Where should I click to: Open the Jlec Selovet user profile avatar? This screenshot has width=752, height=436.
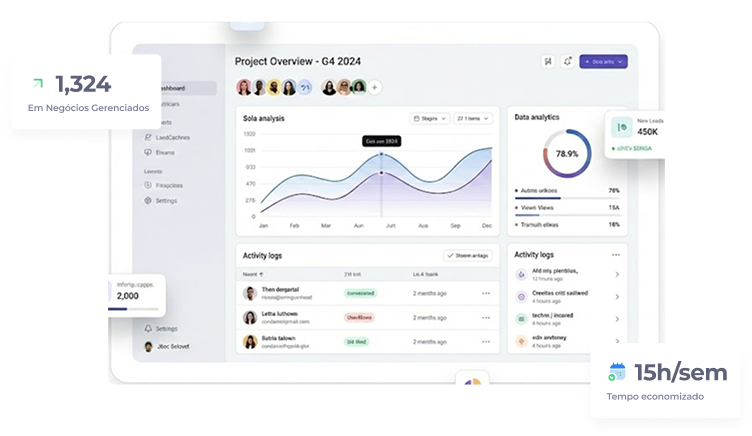point(148,346)
